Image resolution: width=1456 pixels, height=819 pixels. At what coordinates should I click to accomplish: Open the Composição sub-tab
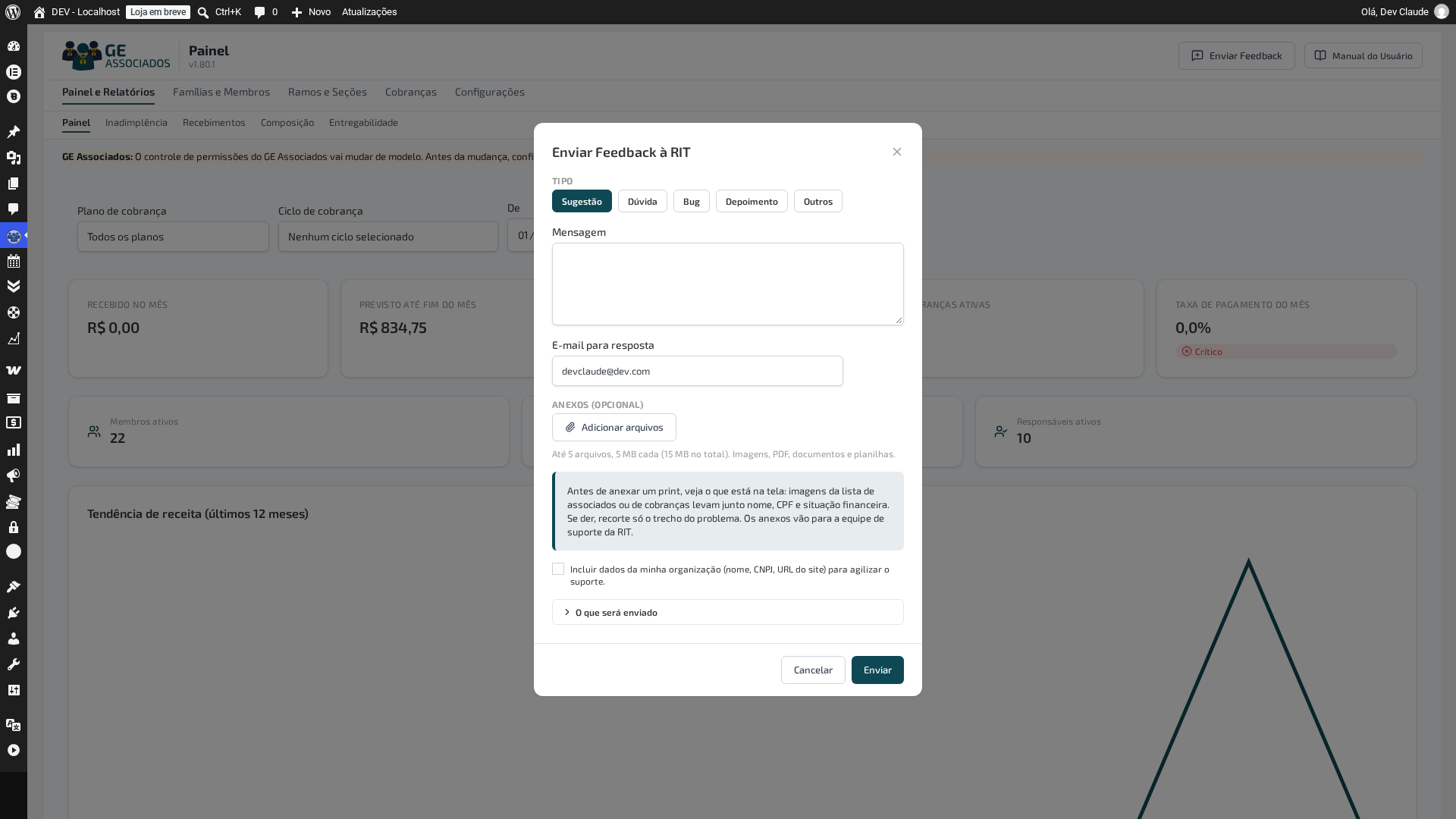pos(287,122)
